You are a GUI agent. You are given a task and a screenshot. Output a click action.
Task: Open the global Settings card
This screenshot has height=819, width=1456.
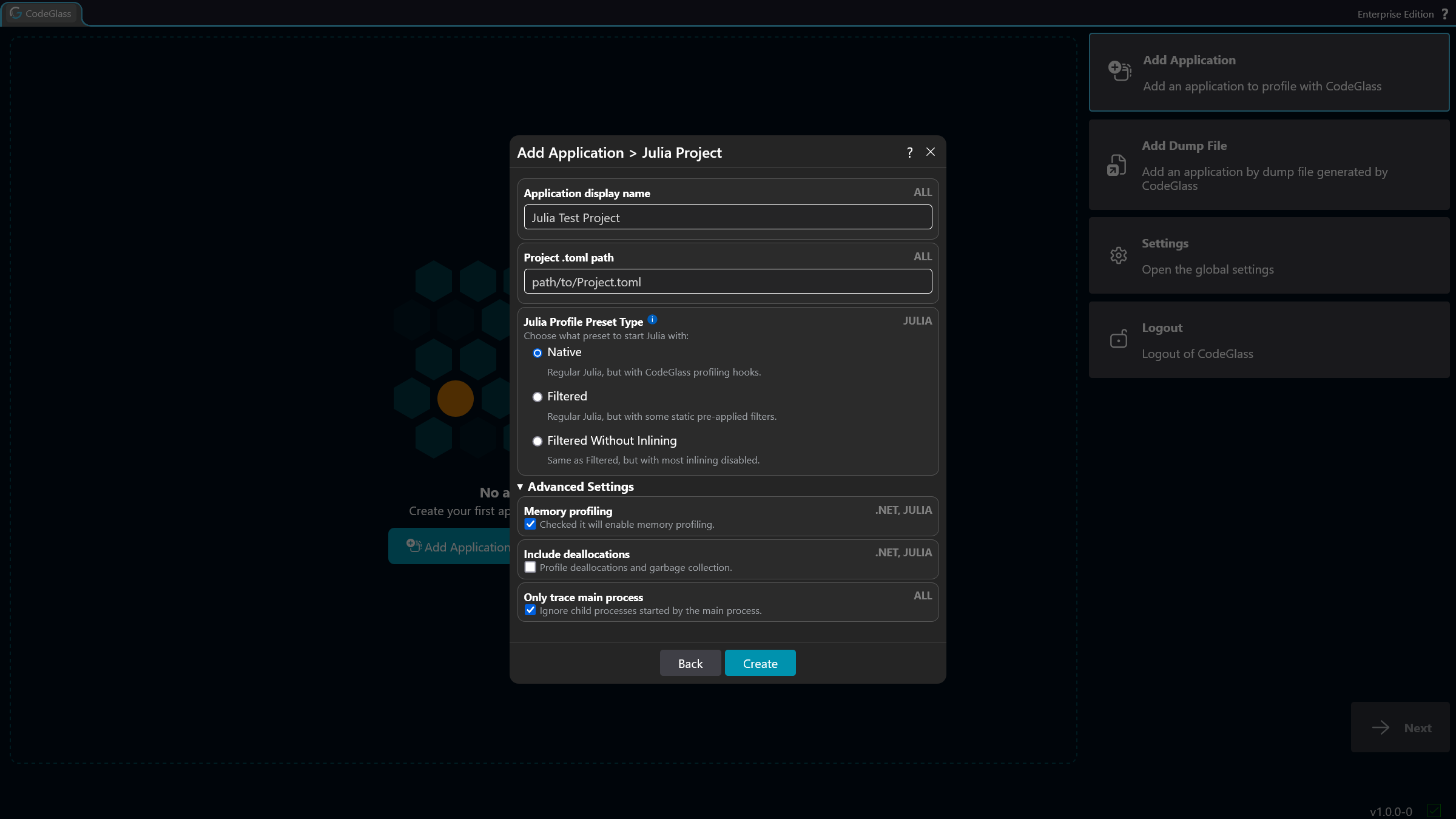click(x=1269, y=255)
